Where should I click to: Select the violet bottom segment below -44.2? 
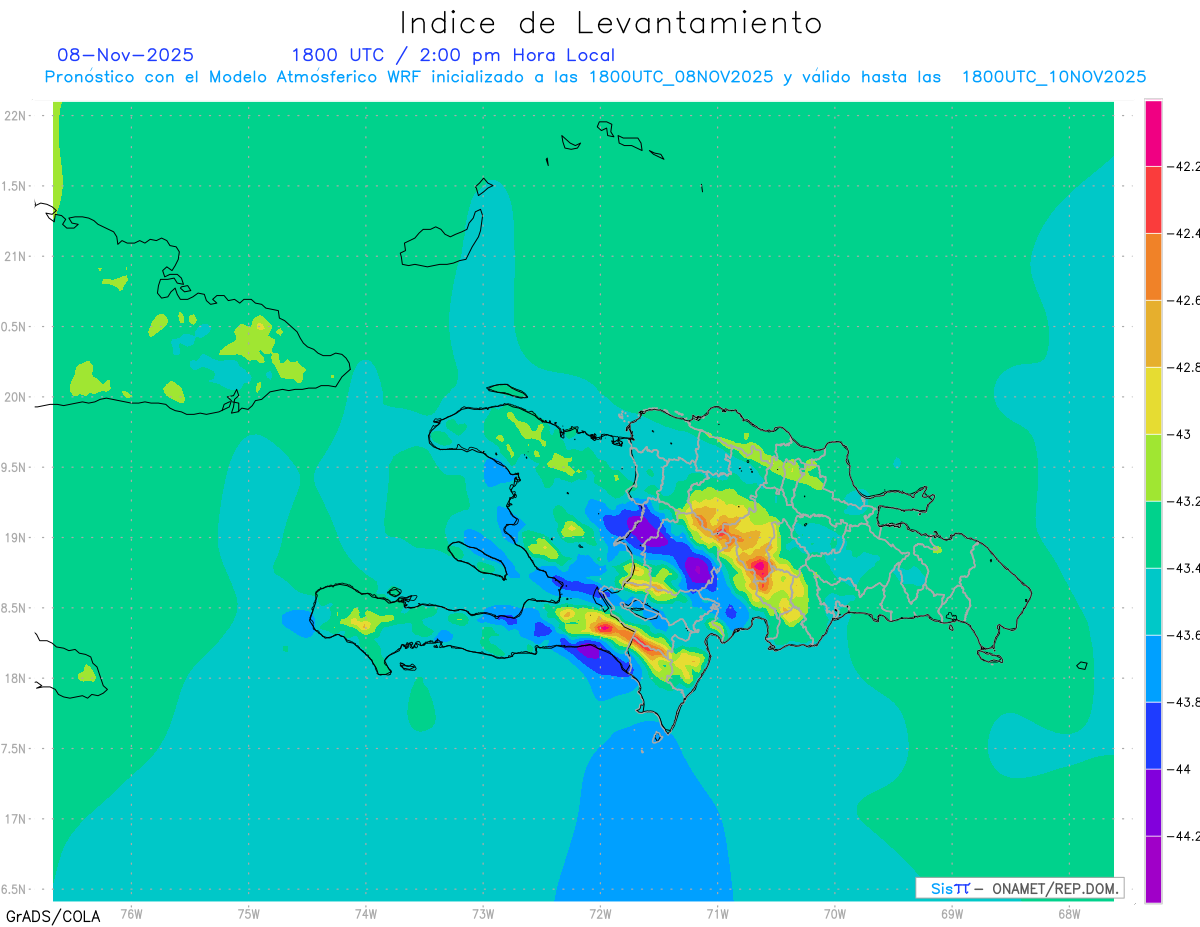1153,869
